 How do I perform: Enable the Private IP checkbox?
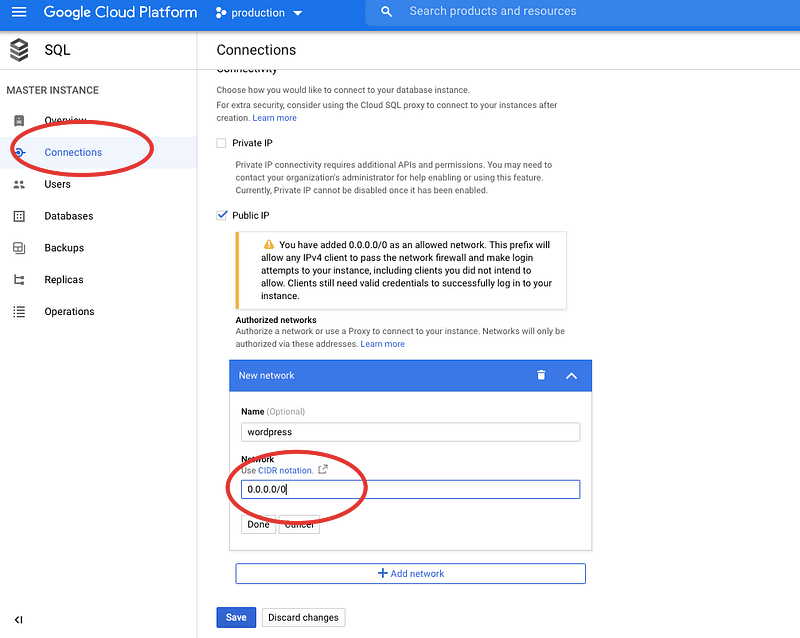tap(221, 143)
